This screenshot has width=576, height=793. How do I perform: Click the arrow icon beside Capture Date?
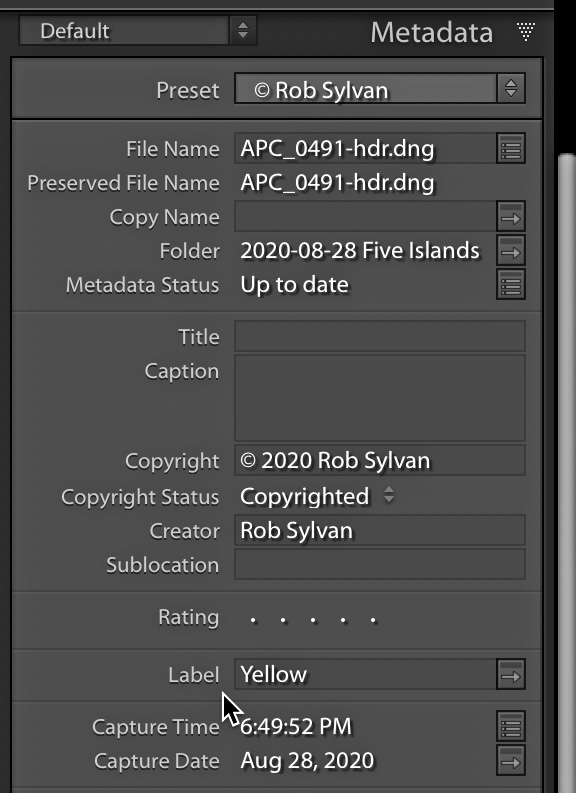511,760
